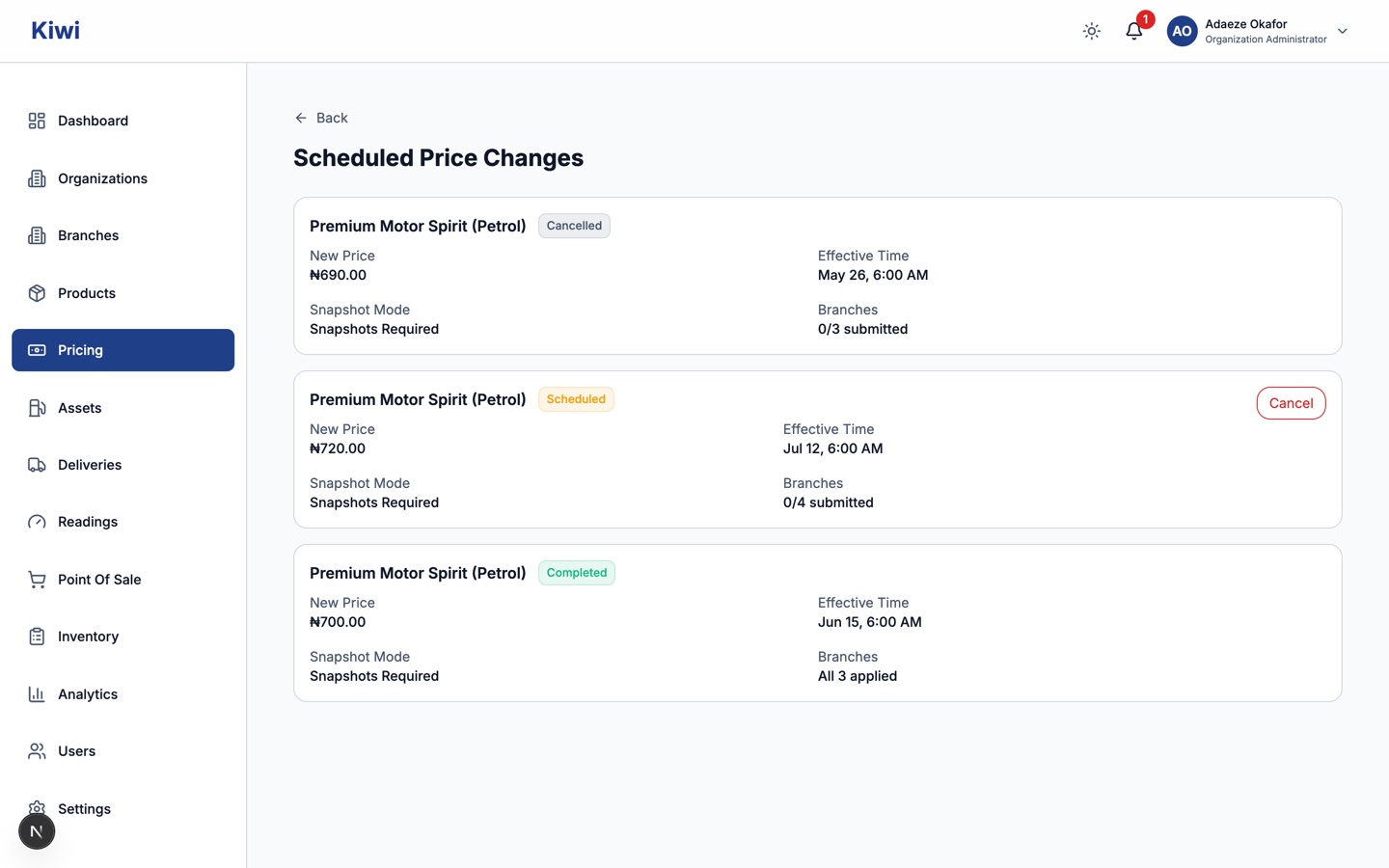The image size is (1389, 868).
Task: Click the Scheduled card's product title
Action: pyautogui.click(x=418, y=399)
